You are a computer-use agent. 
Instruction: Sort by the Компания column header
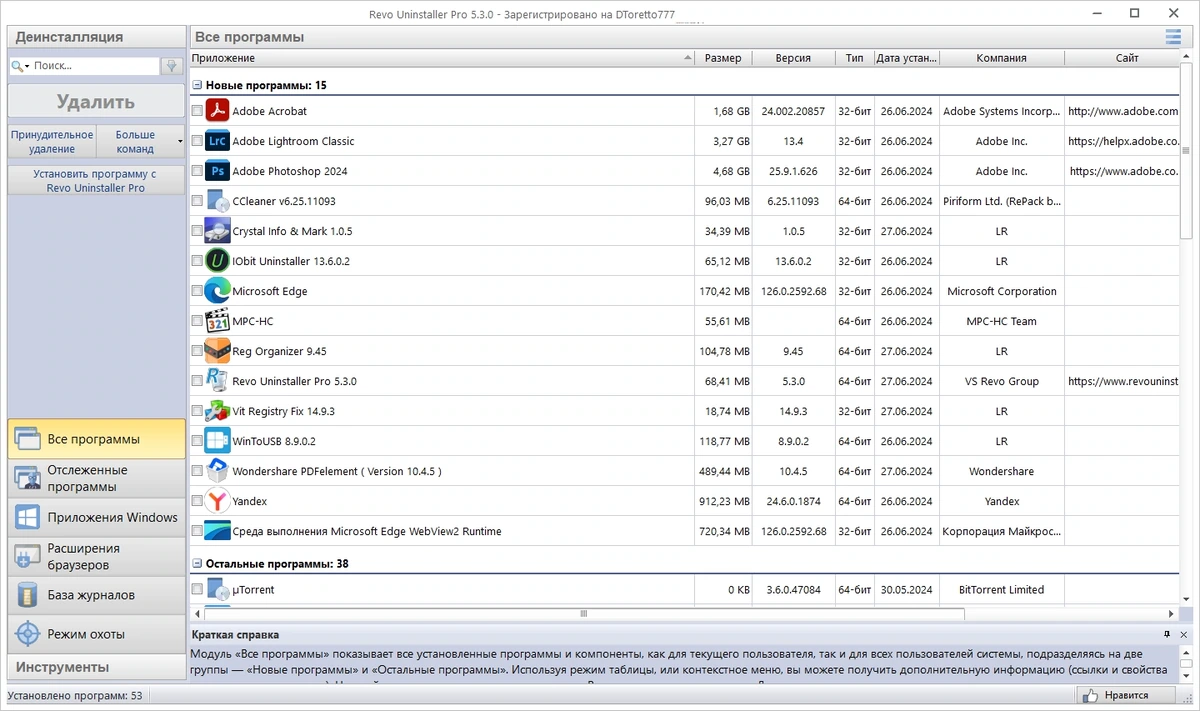click(1001, 58)
